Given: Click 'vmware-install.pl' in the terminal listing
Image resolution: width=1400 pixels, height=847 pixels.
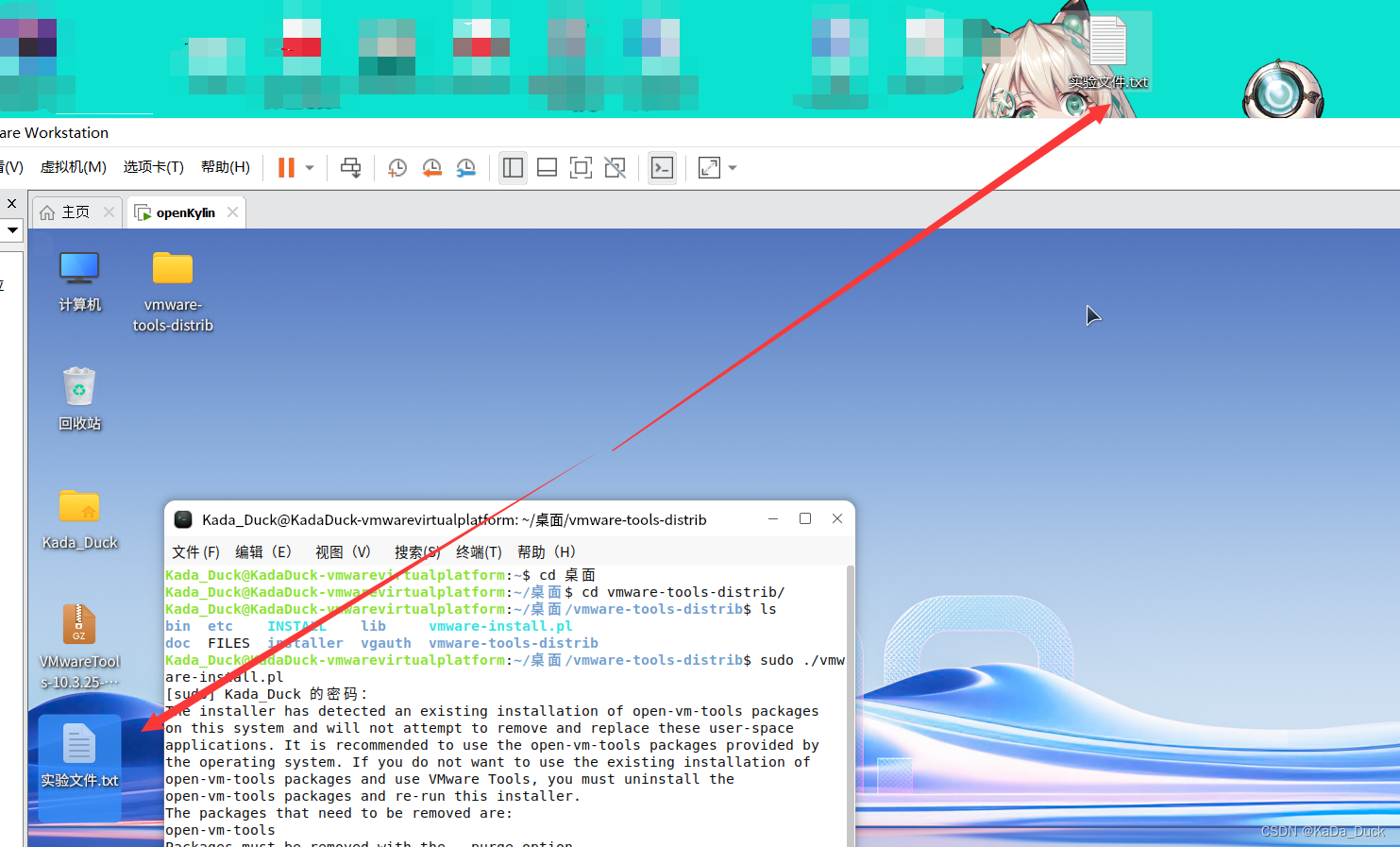Looking at the screenshot, I should click(500, 626).
